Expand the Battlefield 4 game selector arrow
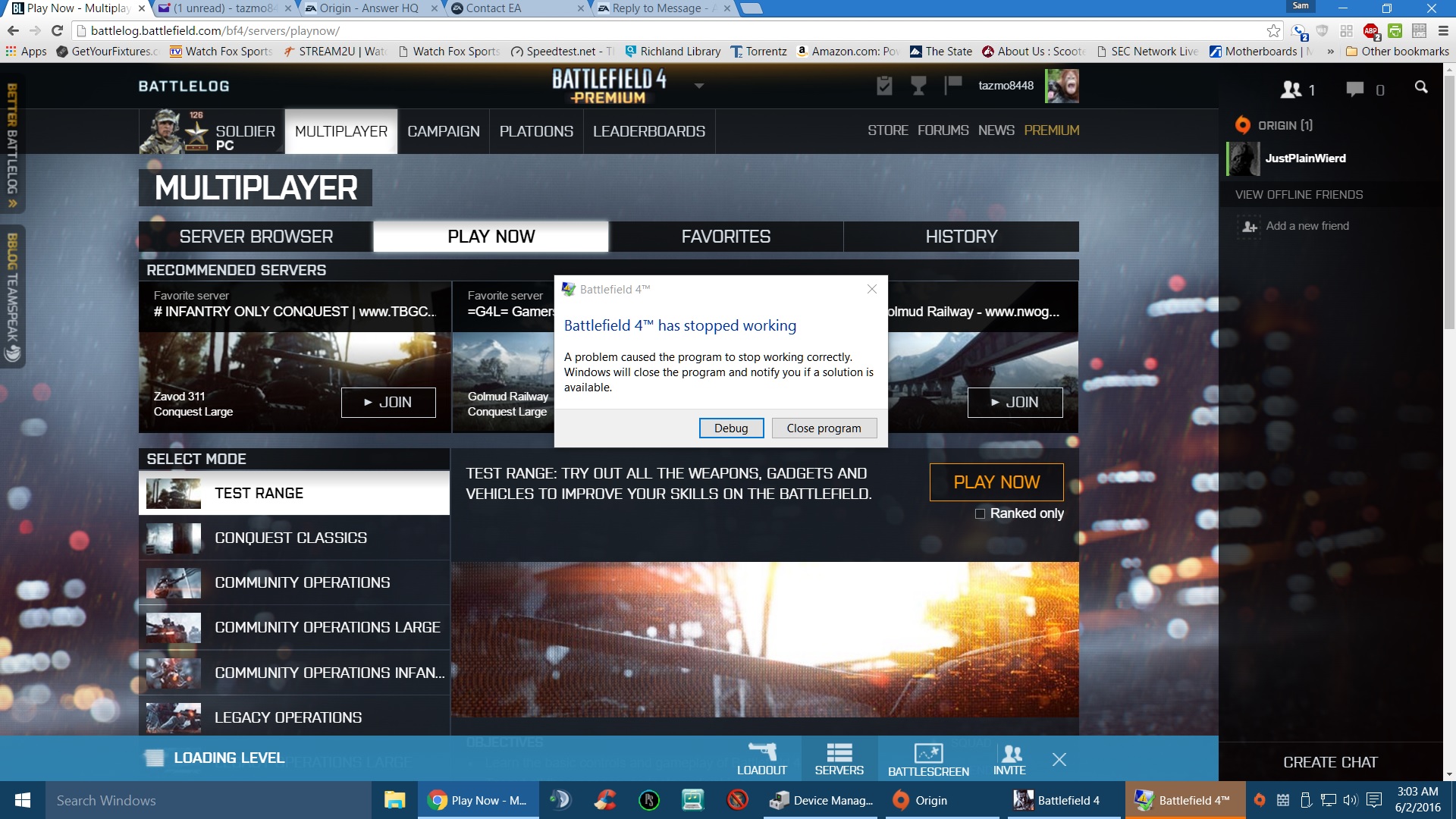Image resolution: width=1456 pixels, height=819 pixels. point(699,86)
